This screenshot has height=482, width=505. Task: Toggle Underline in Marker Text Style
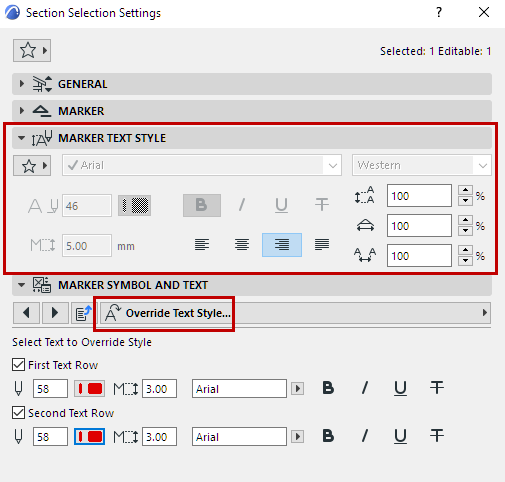click(x=281, y=205)
